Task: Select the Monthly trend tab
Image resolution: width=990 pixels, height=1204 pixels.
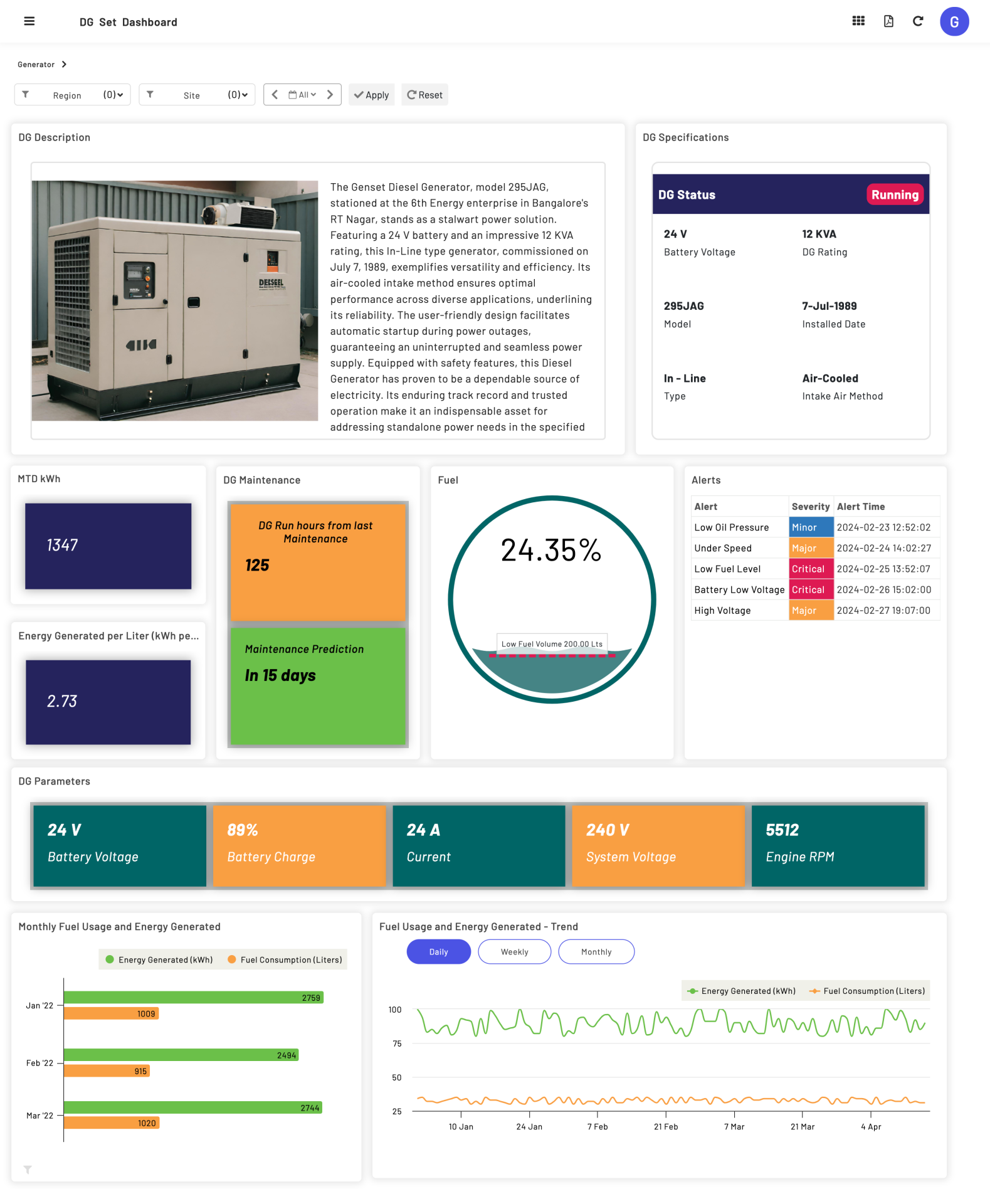Action: tap(596, 951)
